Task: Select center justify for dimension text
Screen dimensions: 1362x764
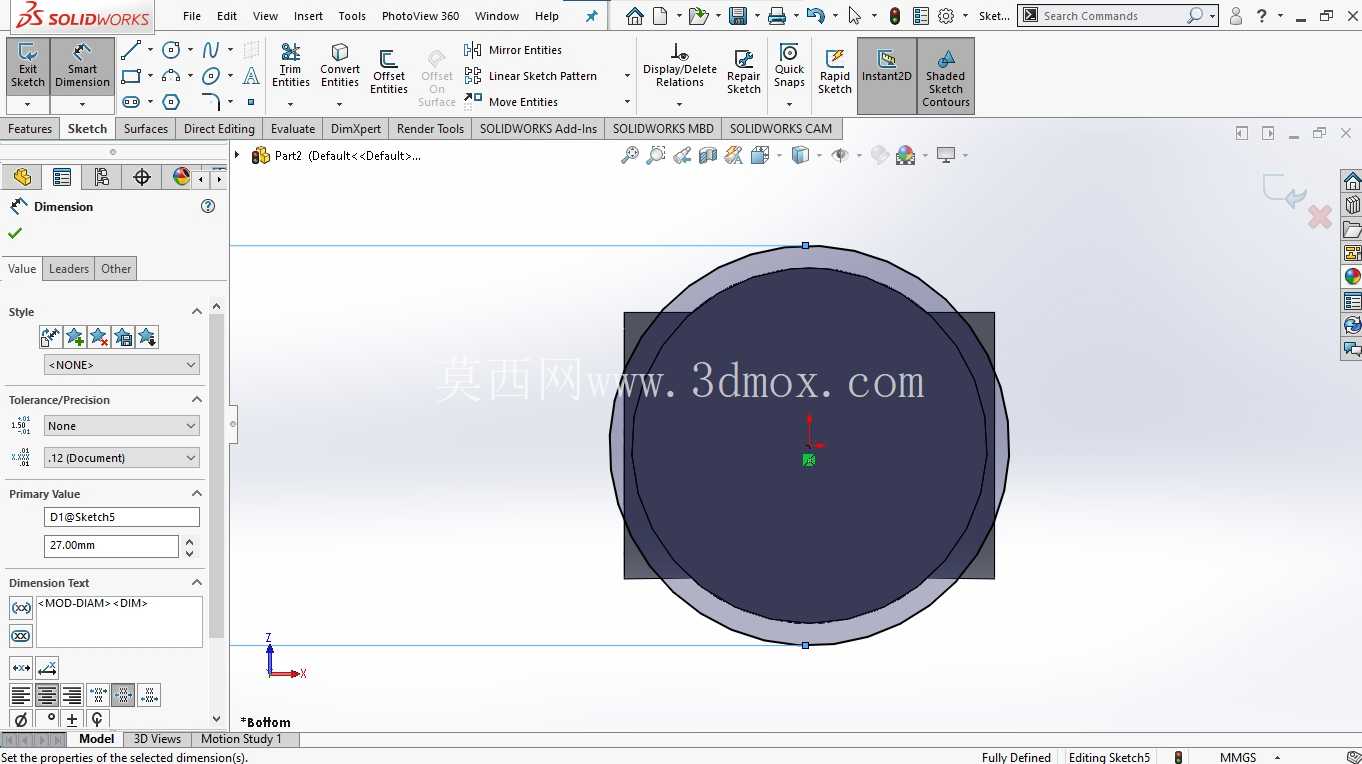Action: 47,695
